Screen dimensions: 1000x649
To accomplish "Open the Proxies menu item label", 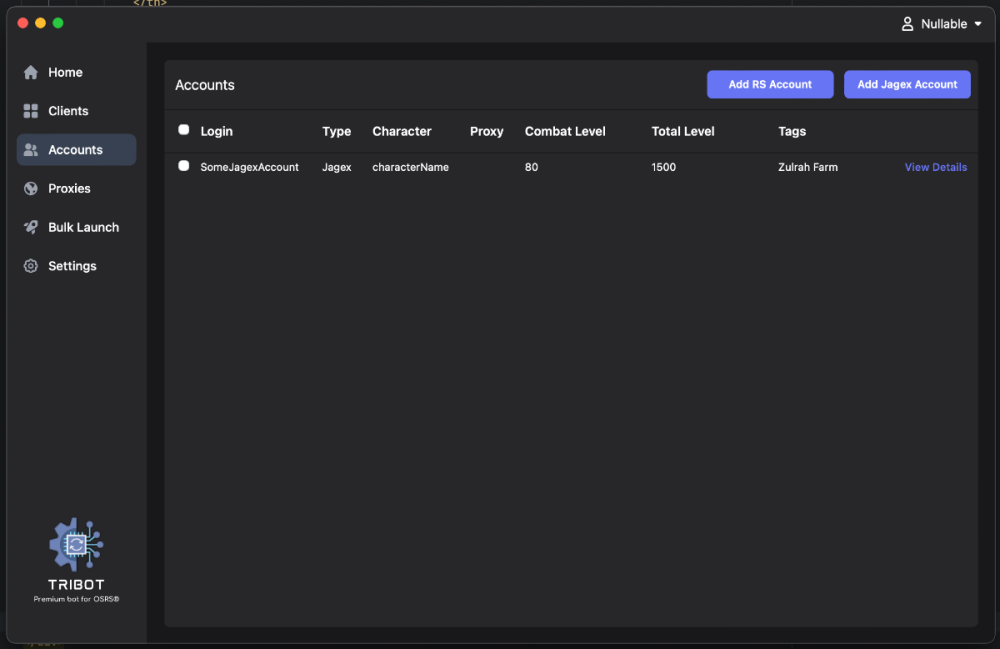I will click(69, 189).
